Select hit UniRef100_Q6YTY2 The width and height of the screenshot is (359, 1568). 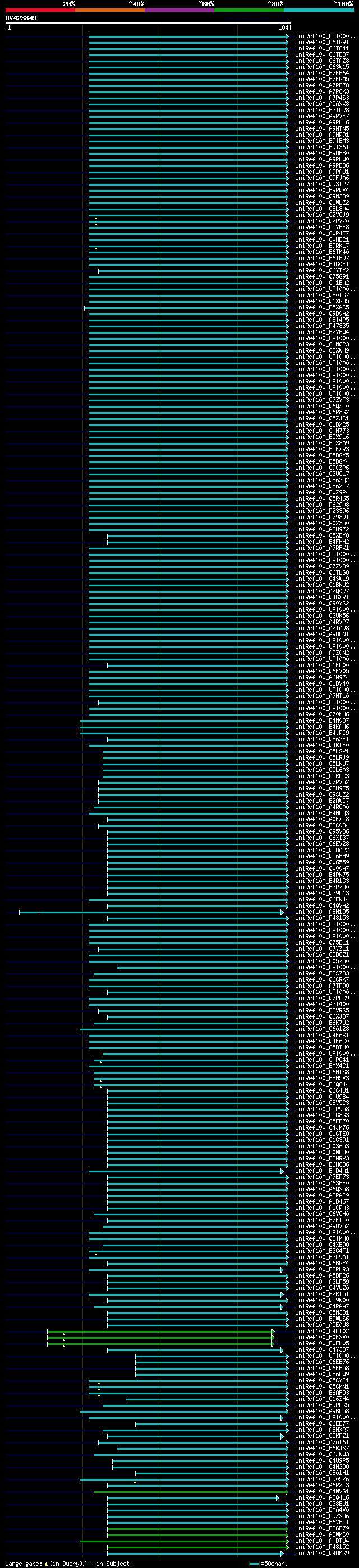coord(322,270)
